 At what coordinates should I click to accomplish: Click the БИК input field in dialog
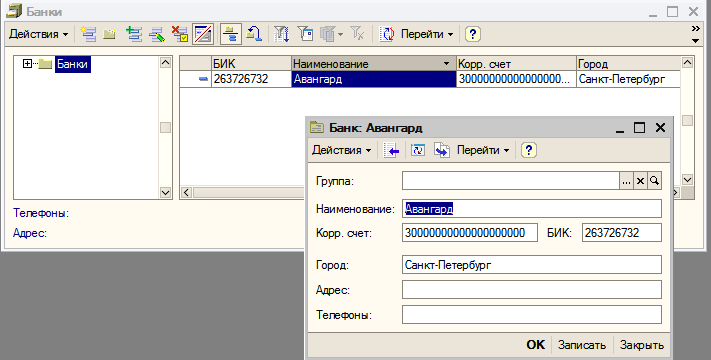pyautogui.click(x=622, y=233)
